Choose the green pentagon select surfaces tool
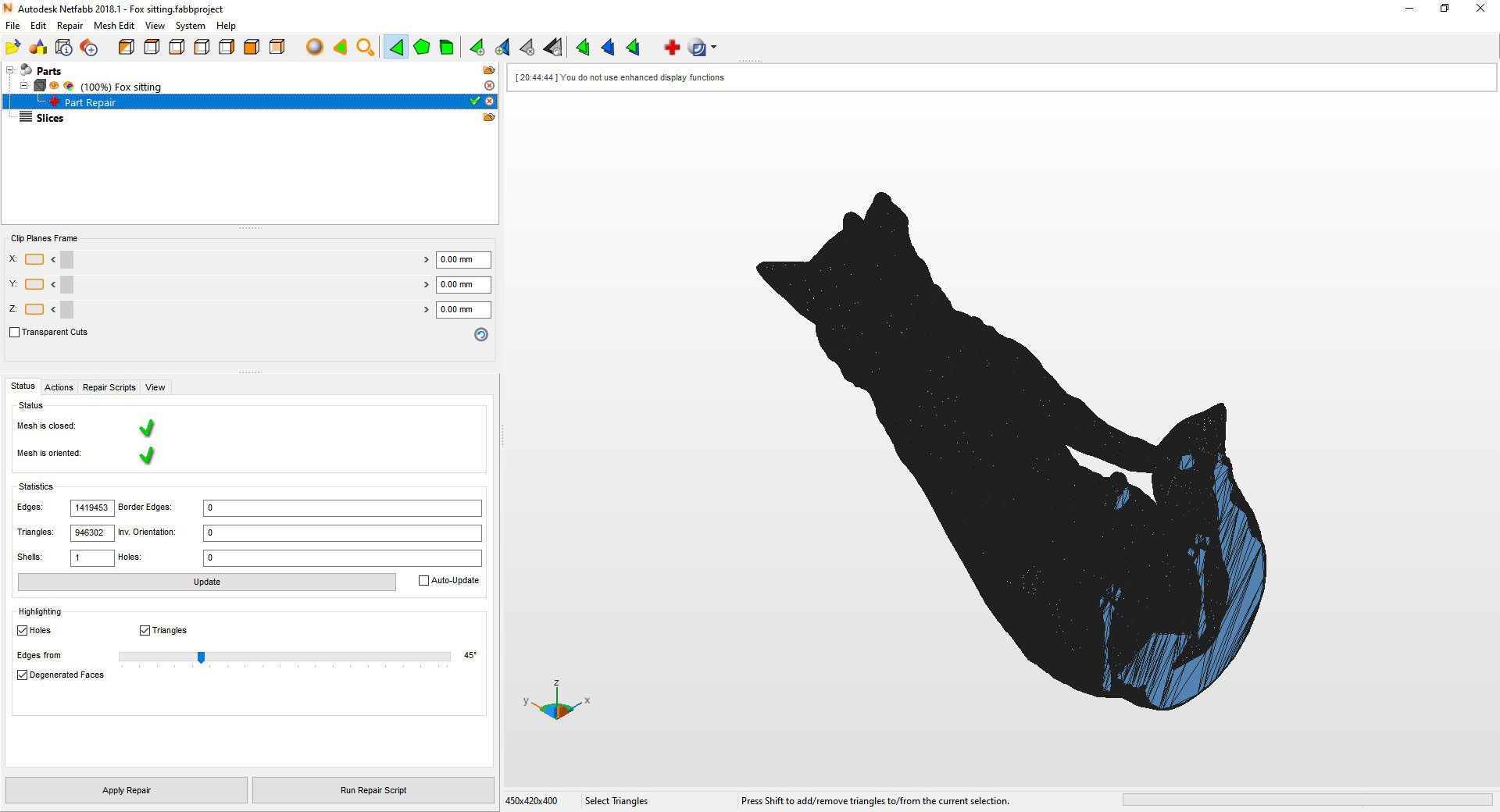This screenshot has height=812, width=1500. 422,48
